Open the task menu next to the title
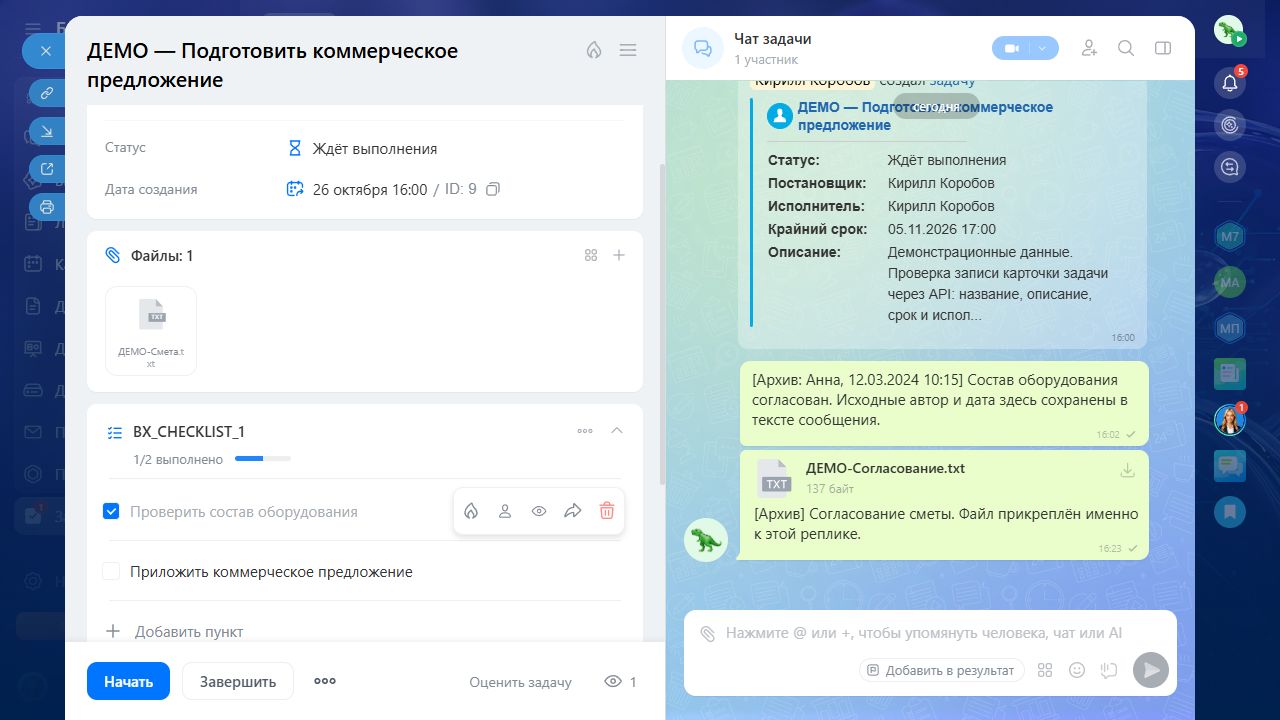The height and width of the screenshot is (720, 1280). (x=628, y=50)
